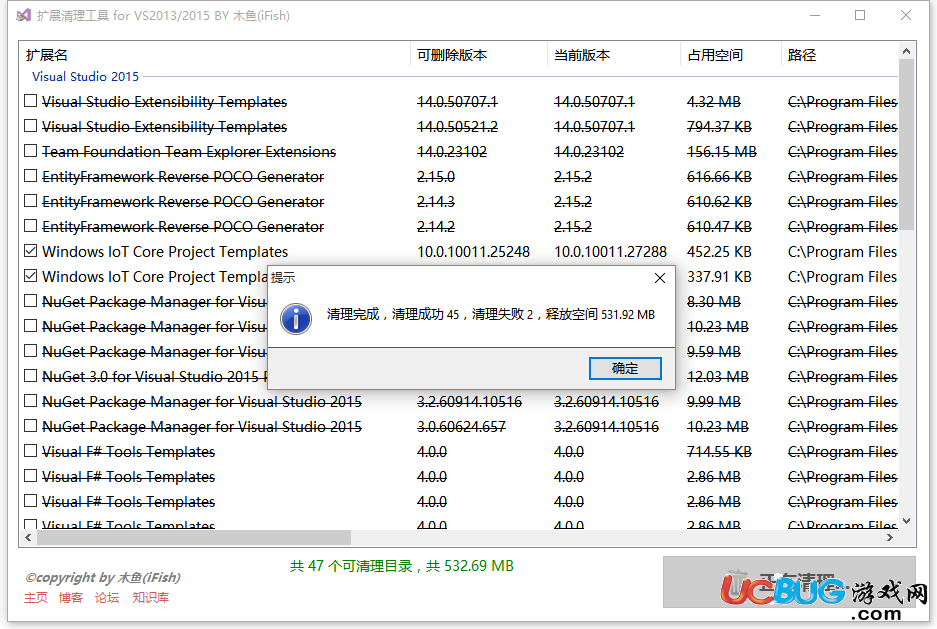Click size cell 794.37 KB
Image resolution: width=937 pixels, height=629 pixels.
click(719, 127)
